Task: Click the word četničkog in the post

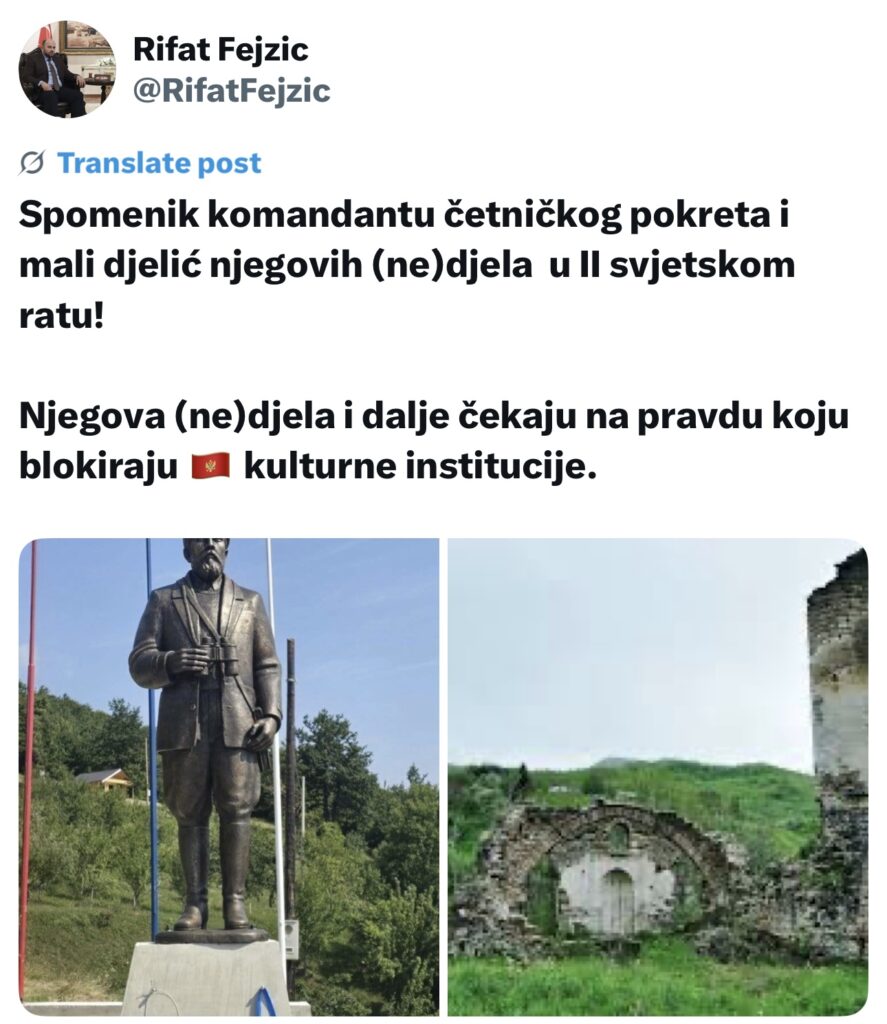Action: point(532,216)
